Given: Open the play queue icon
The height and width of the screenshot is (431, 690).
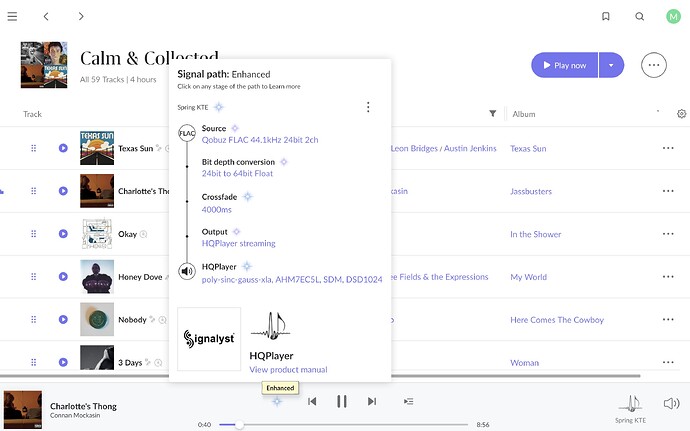Looking at the screenshot, I should 408,401.
